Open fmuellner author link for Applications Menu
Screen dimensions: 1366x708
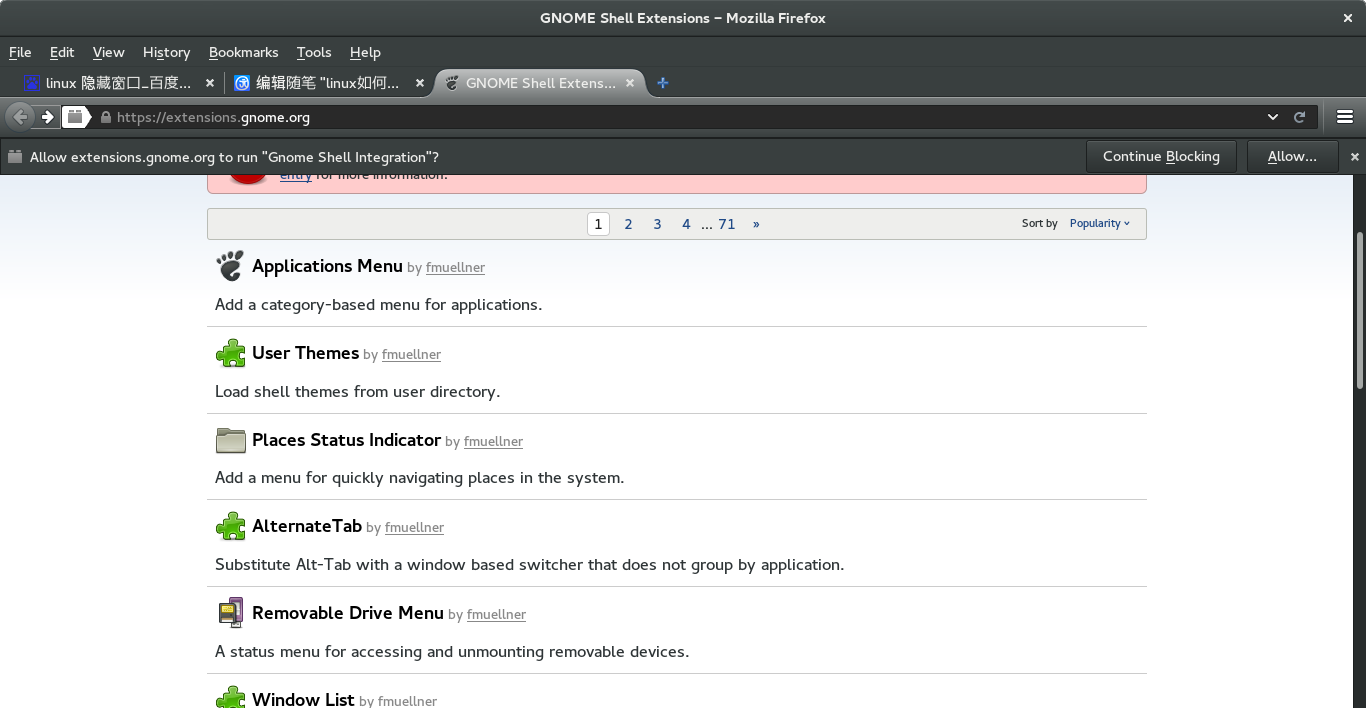point(455,267)
